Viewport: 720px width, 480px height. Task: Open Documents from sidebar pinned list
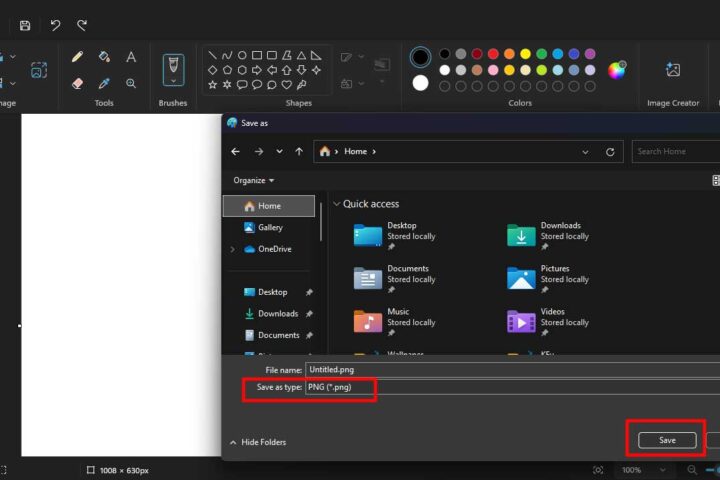pyautogui.click(x=278, y=335)
